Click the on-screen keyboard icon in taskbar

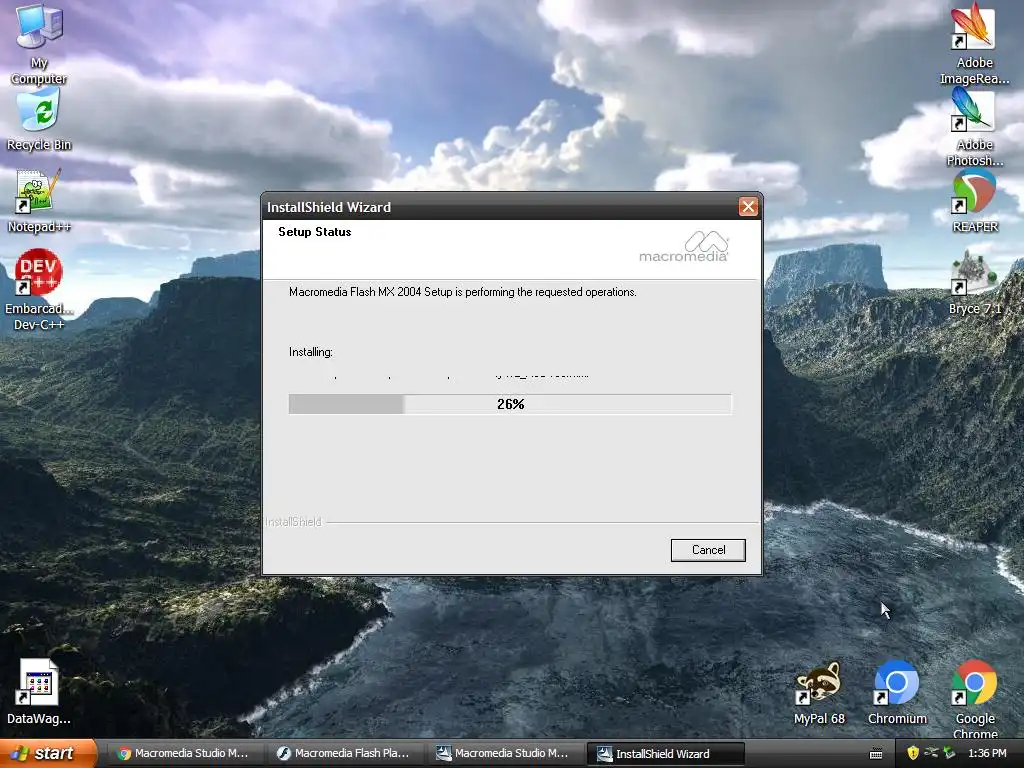[876, 754]
